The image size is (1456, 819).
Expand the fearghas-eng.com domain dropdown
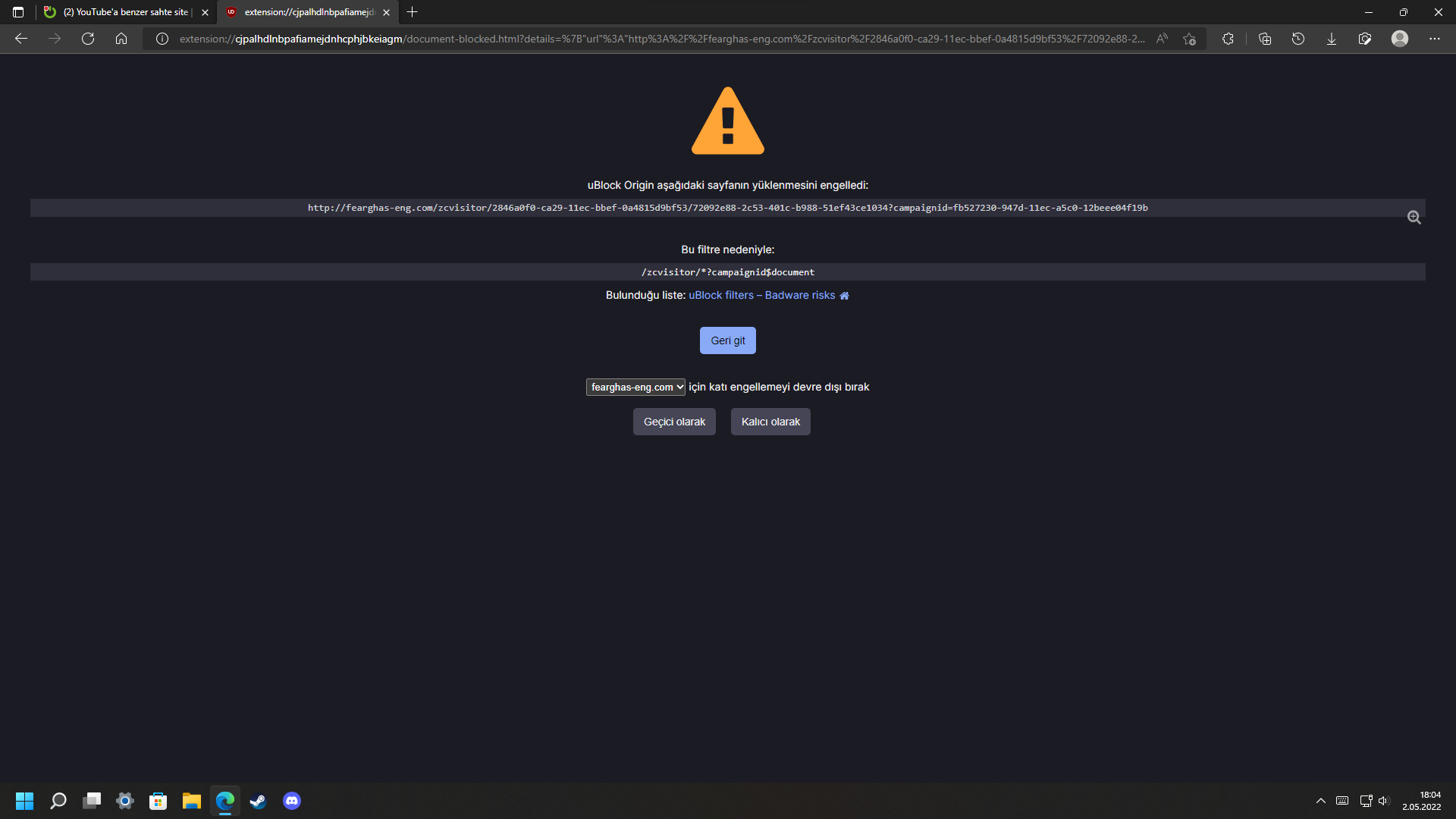coord(635,388)
